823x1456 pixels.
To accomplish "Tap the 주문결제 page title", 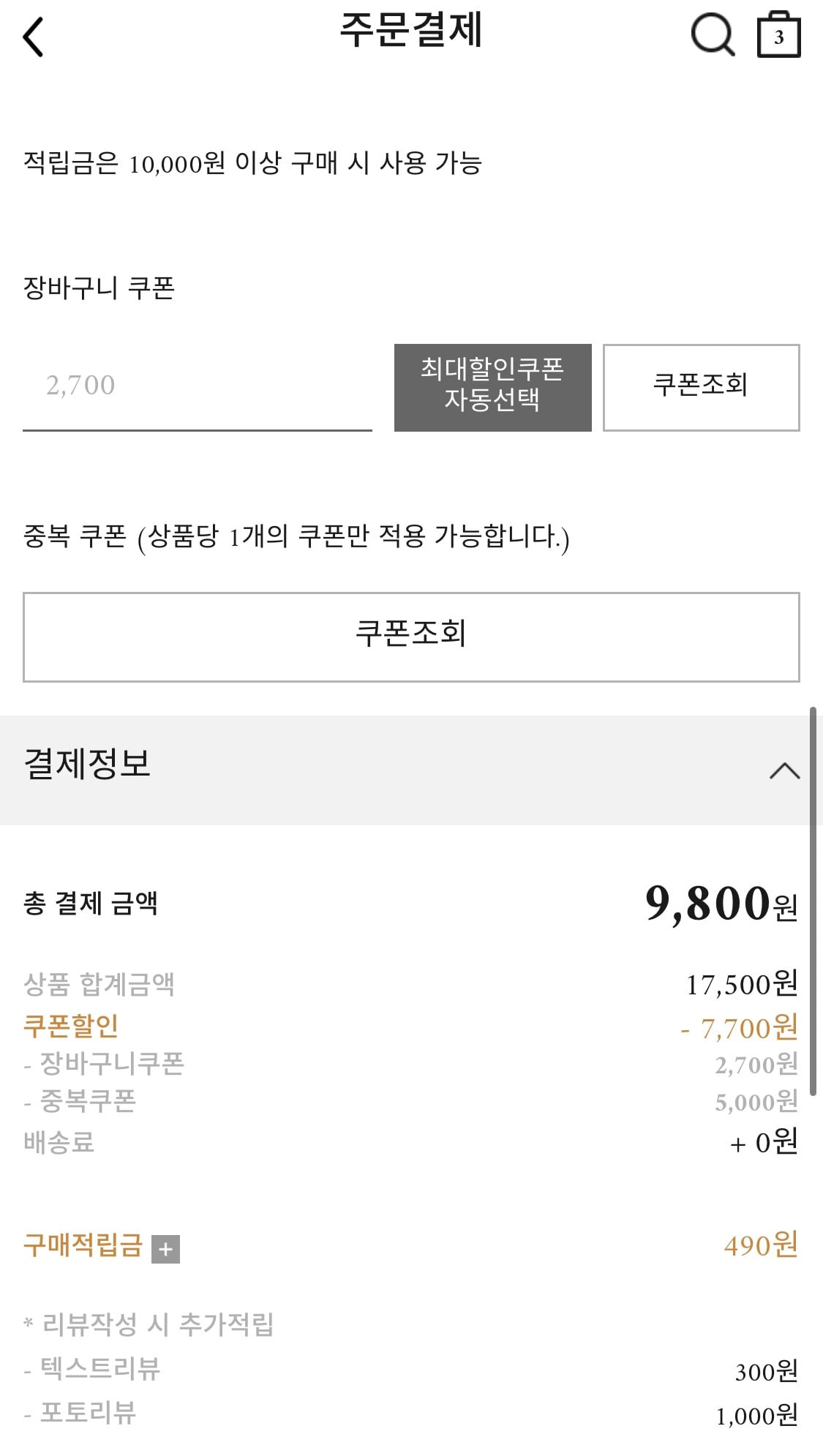I will pos(411,31).
